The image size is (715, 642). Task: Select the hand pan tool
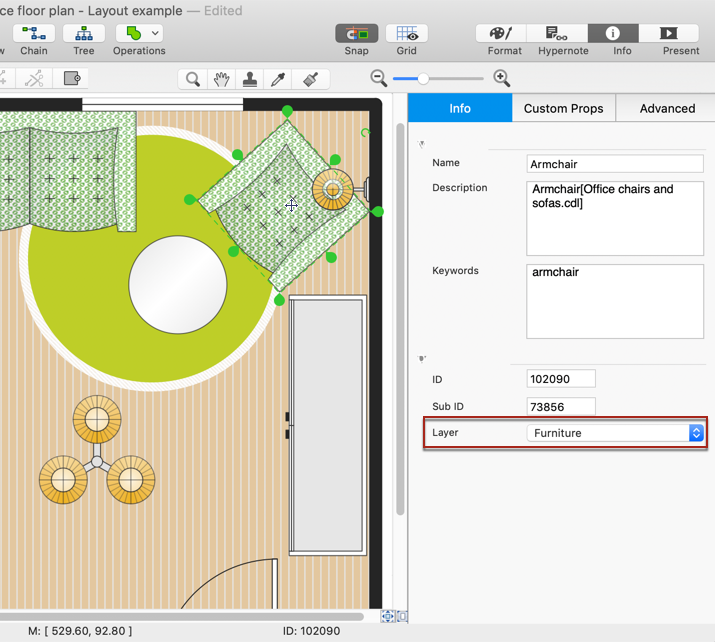point(222,79)
